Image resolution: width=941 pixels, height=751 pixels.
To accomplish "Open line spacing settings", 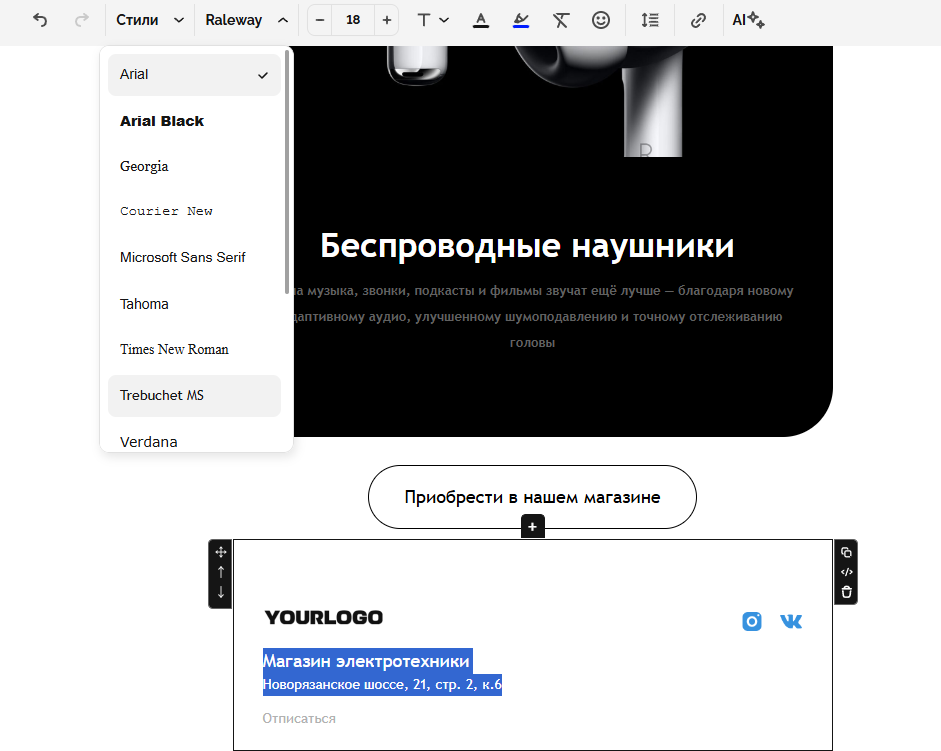I will pyautogui.click(x=650, y=20).
